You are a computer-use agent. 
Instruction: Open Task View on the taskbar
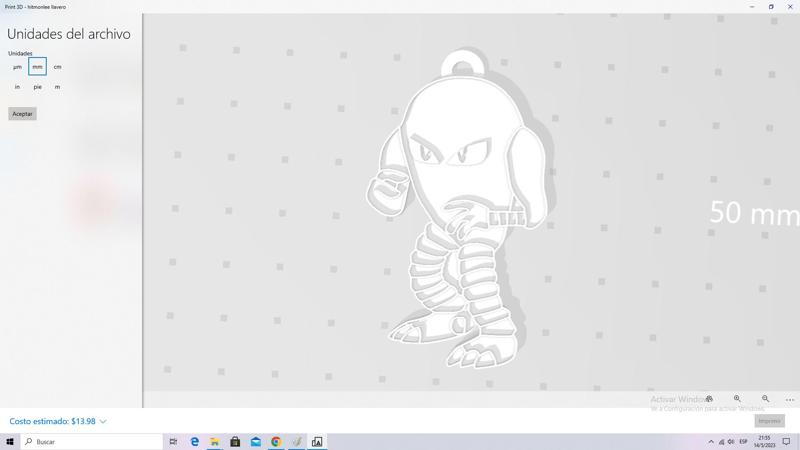point(173,442)
